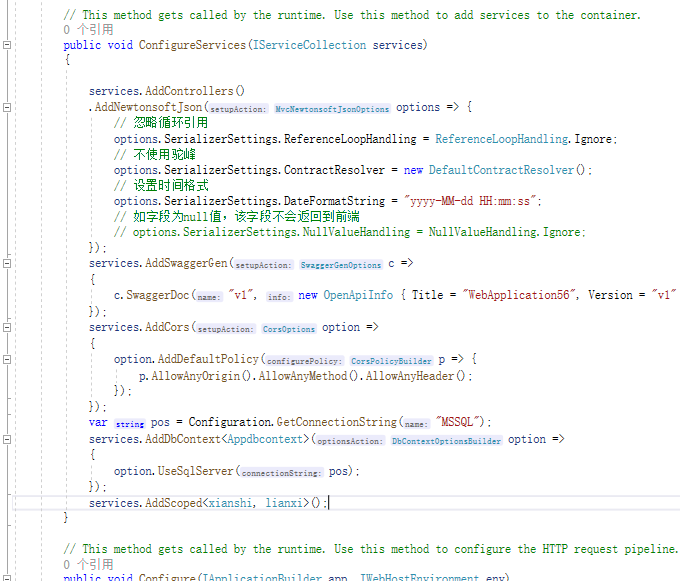Click ReferenceLoopHandling.Ignore value

[523, 139]
